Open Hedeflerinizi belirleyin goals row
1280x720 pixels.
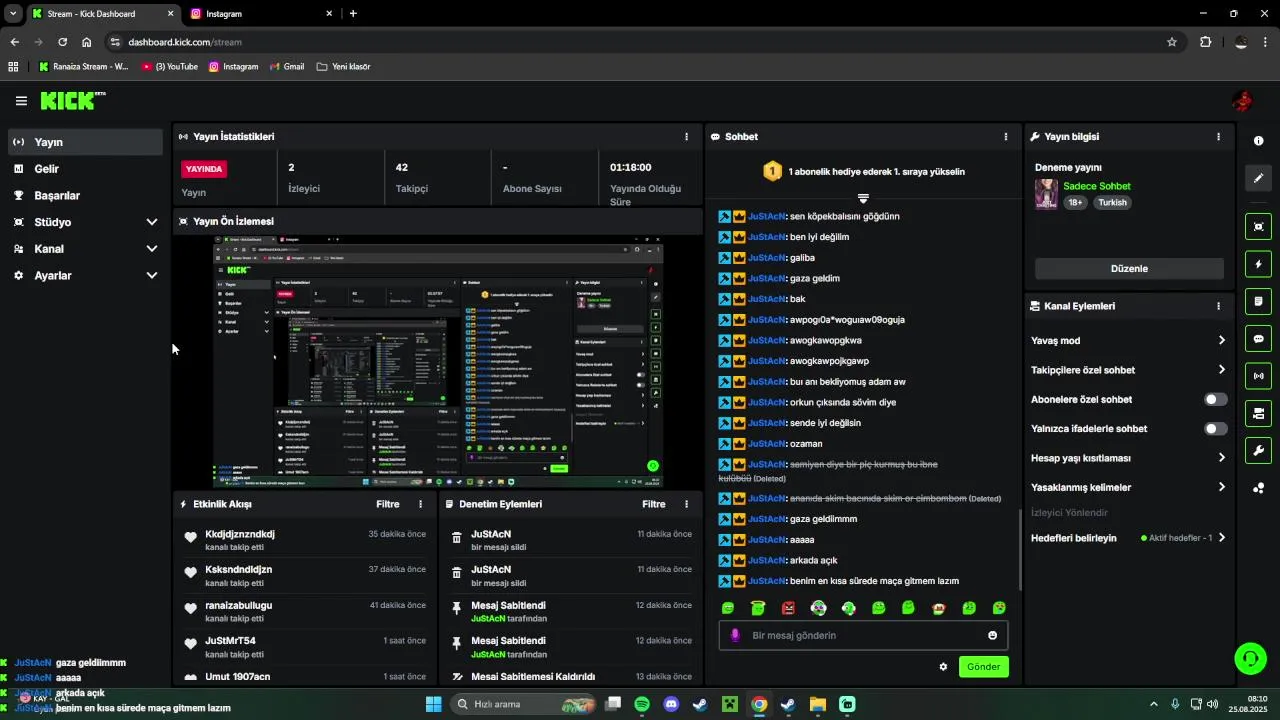pyautogui.click(x=1128, y=538)
